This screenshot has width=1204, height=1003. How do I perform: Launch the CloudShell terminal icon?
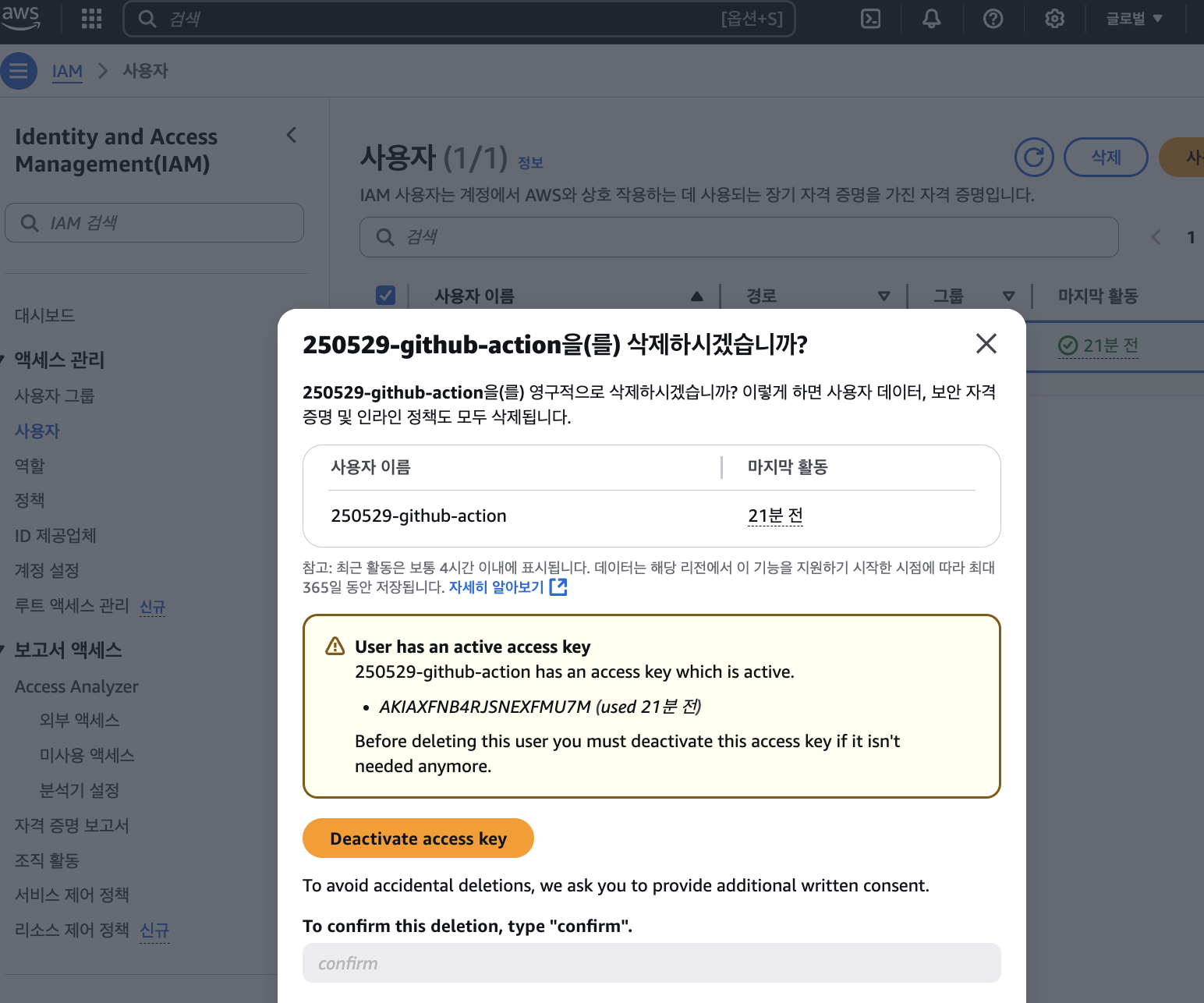[x=870, y=19]
